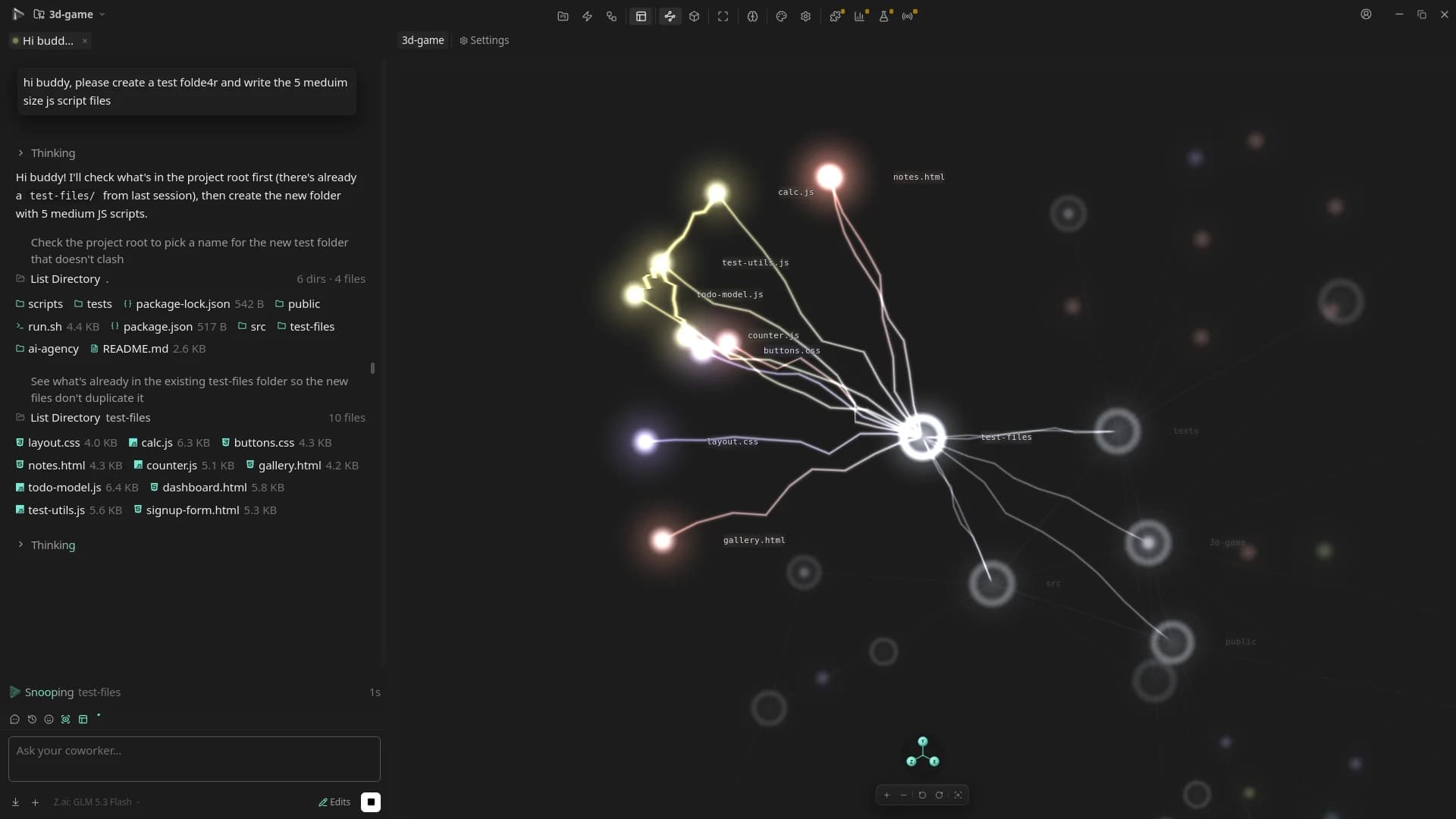This screenshot has width=1456, height=819.
Task: Open the project folder icon in top toolbar
Action: 563,16
